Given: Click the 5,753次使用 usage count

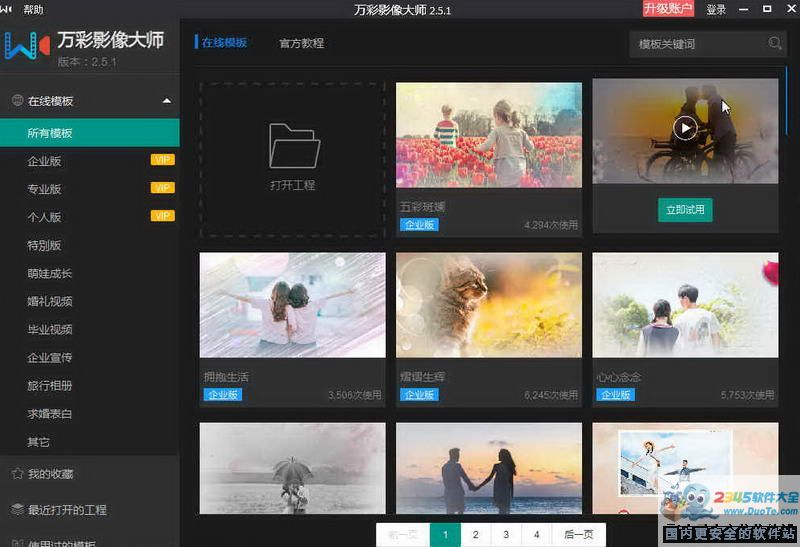Looking at the screenshot, I should click(747, 394).
